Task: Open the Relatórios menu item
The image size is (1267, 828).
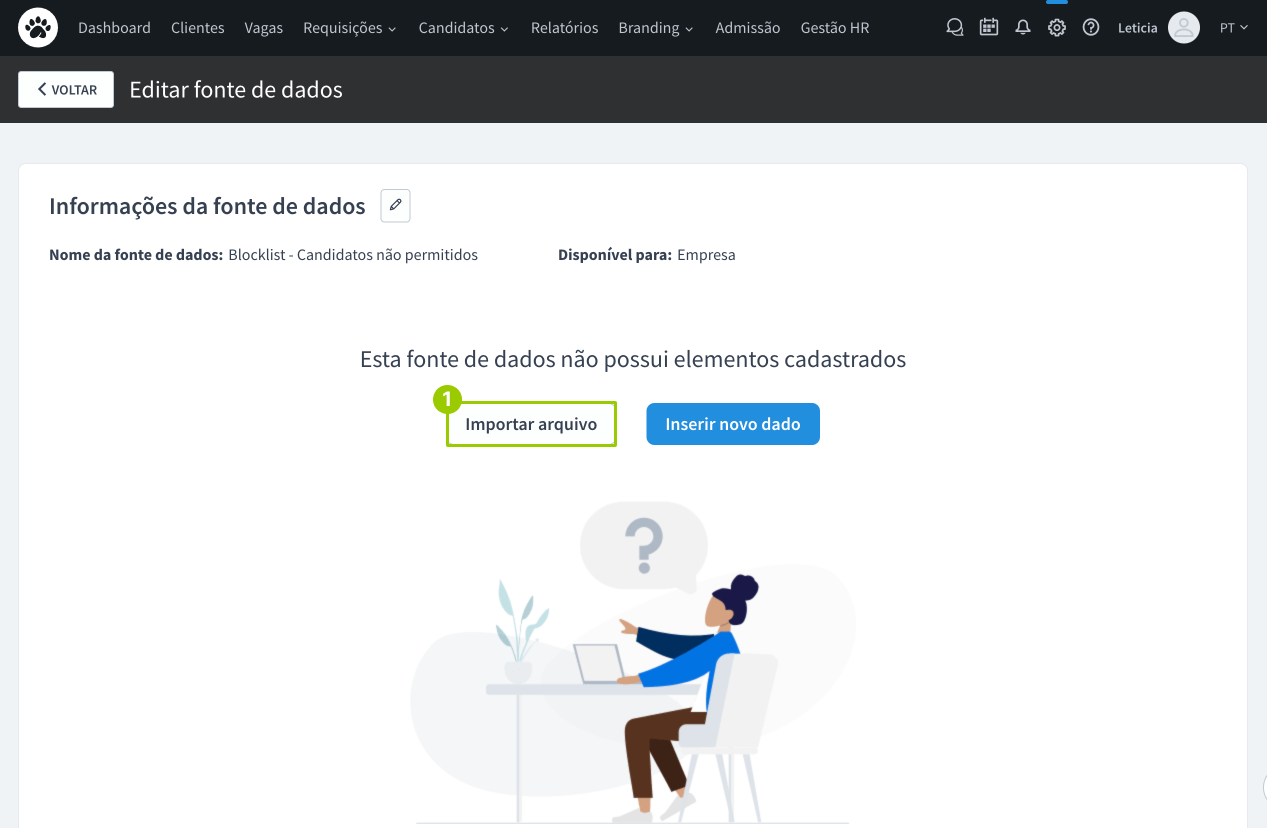Action: pos(565,28)
